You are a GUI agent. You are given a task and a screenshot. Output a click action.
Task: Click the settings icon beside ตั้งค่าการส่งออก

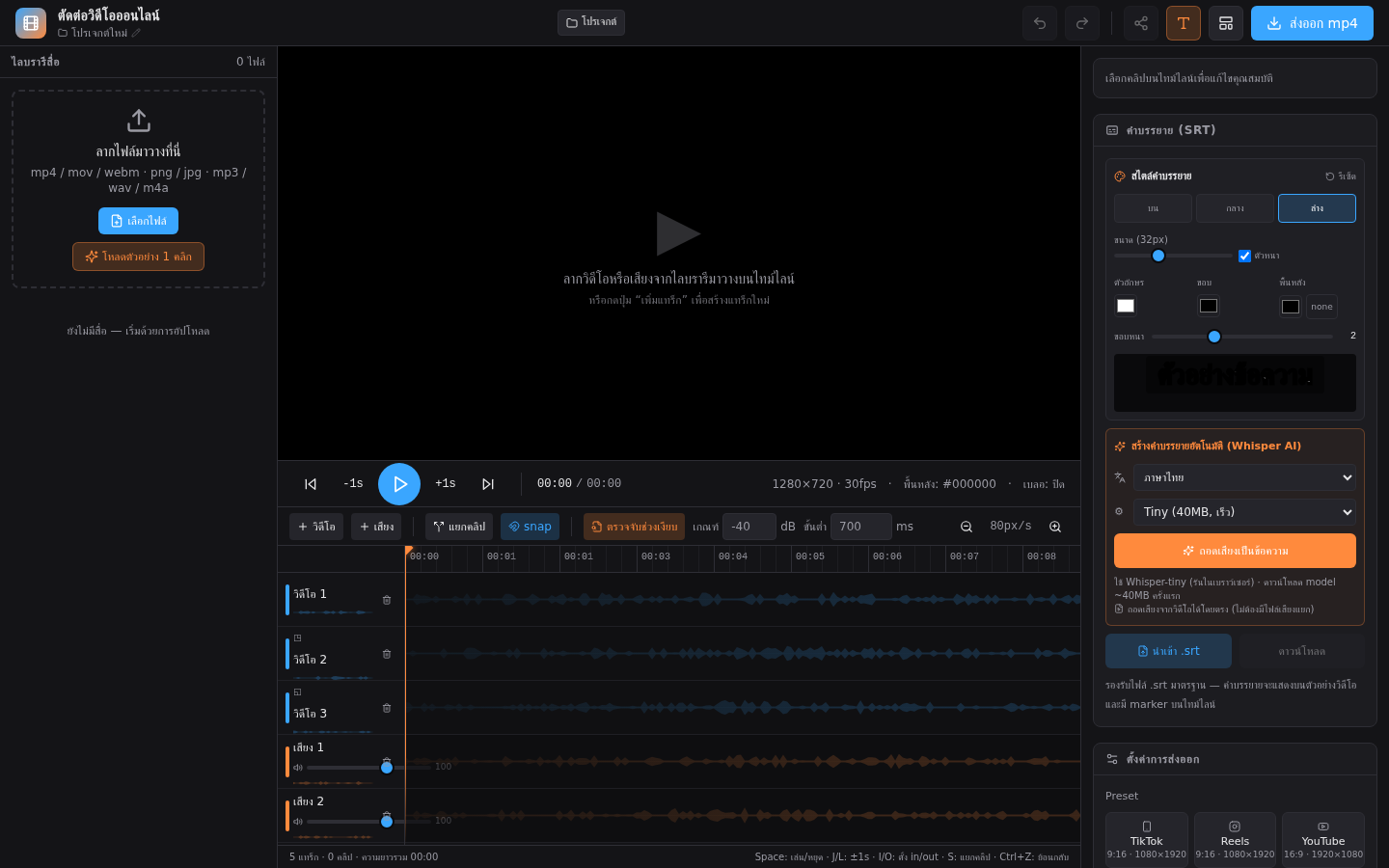1112,759
